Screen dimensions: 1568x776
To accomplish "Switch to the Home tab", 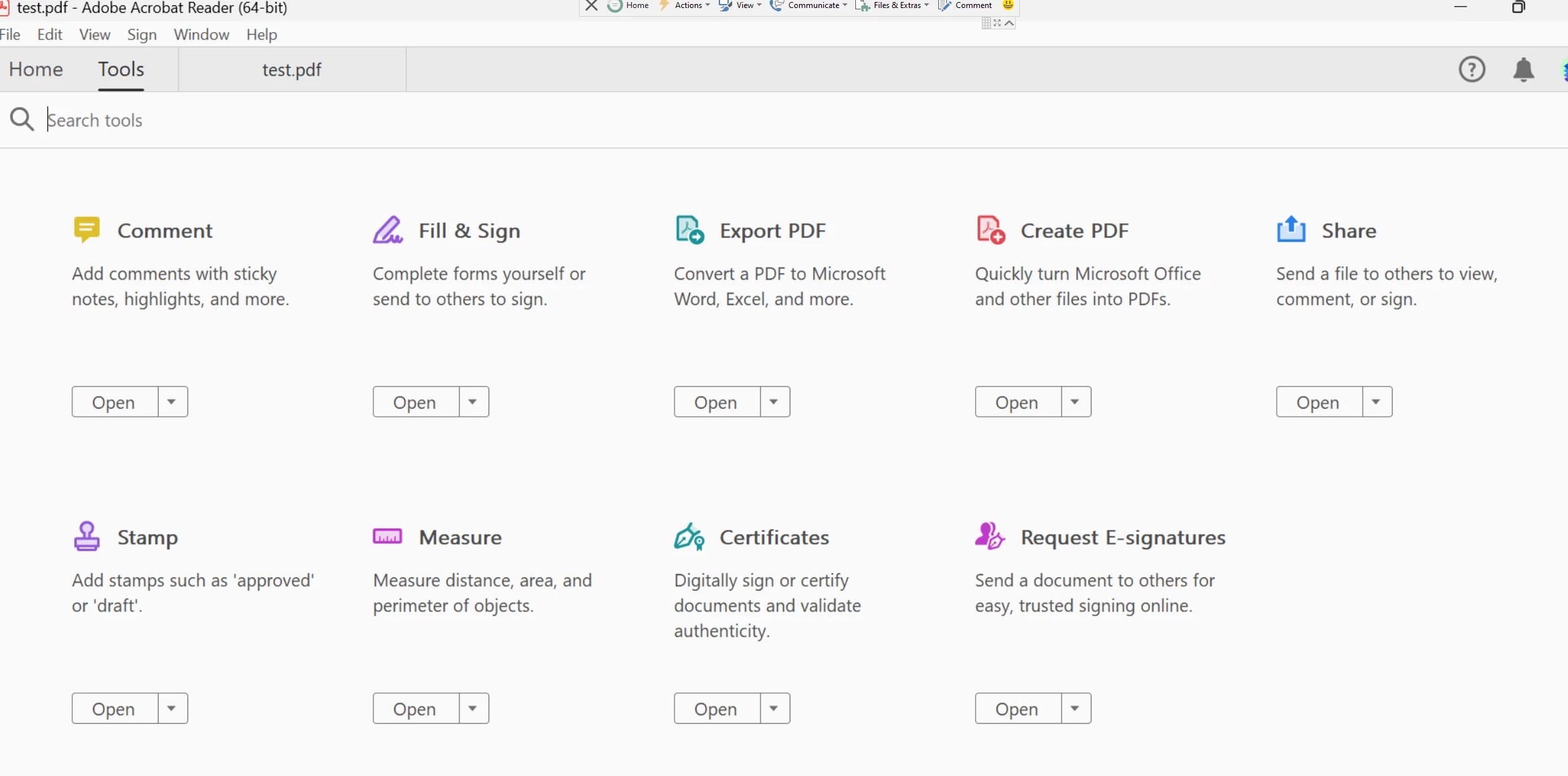I will 36,70.
